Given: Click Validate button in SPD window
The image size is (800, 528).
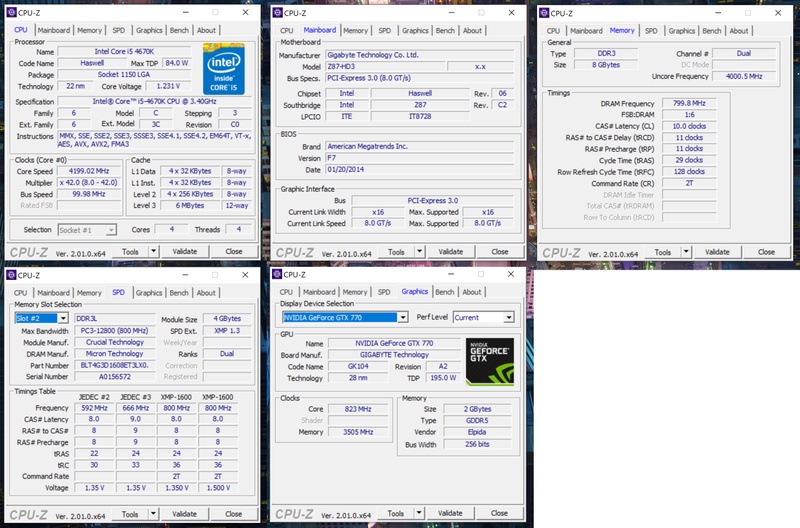Looking at the screenshot, I should (184, 514).
